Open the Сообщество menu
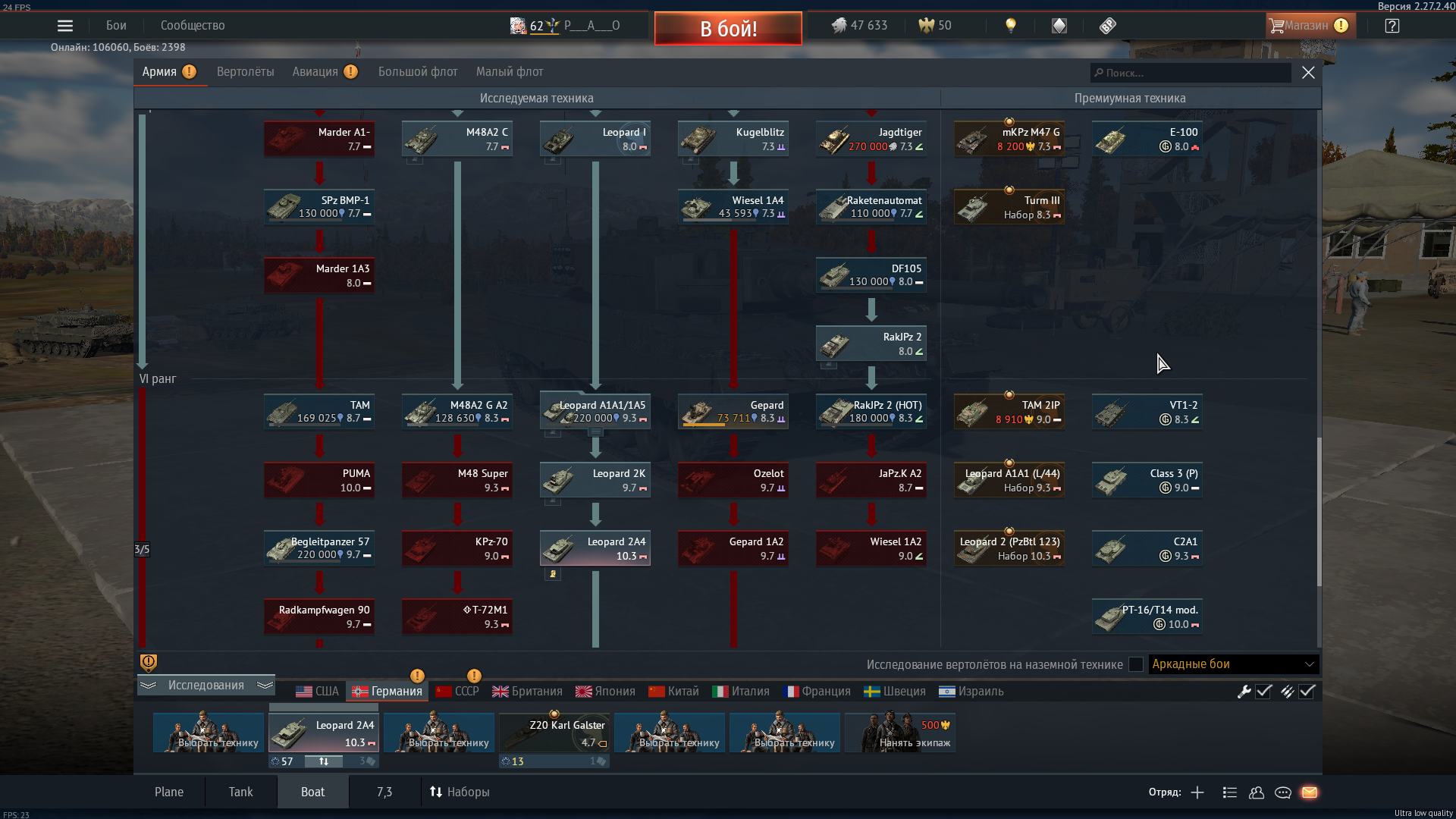1456x819 pixels. pyautogui.click(x=193, y=26)
